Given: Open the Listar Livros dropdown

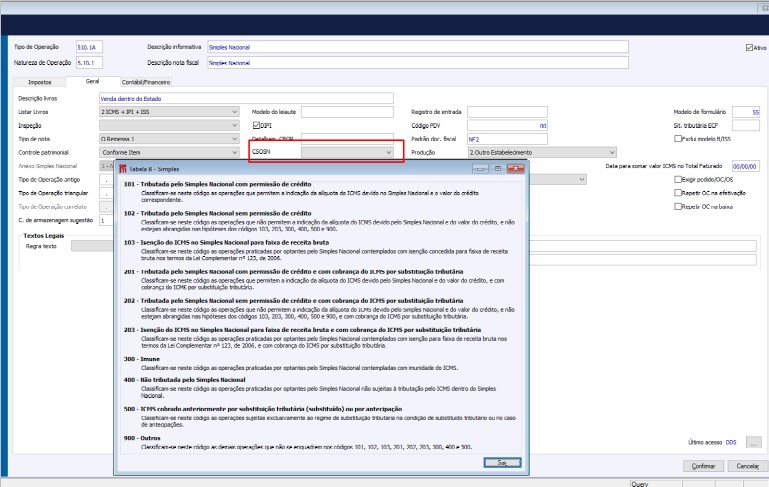Looking at the screenshot, I should pos(169,112).
